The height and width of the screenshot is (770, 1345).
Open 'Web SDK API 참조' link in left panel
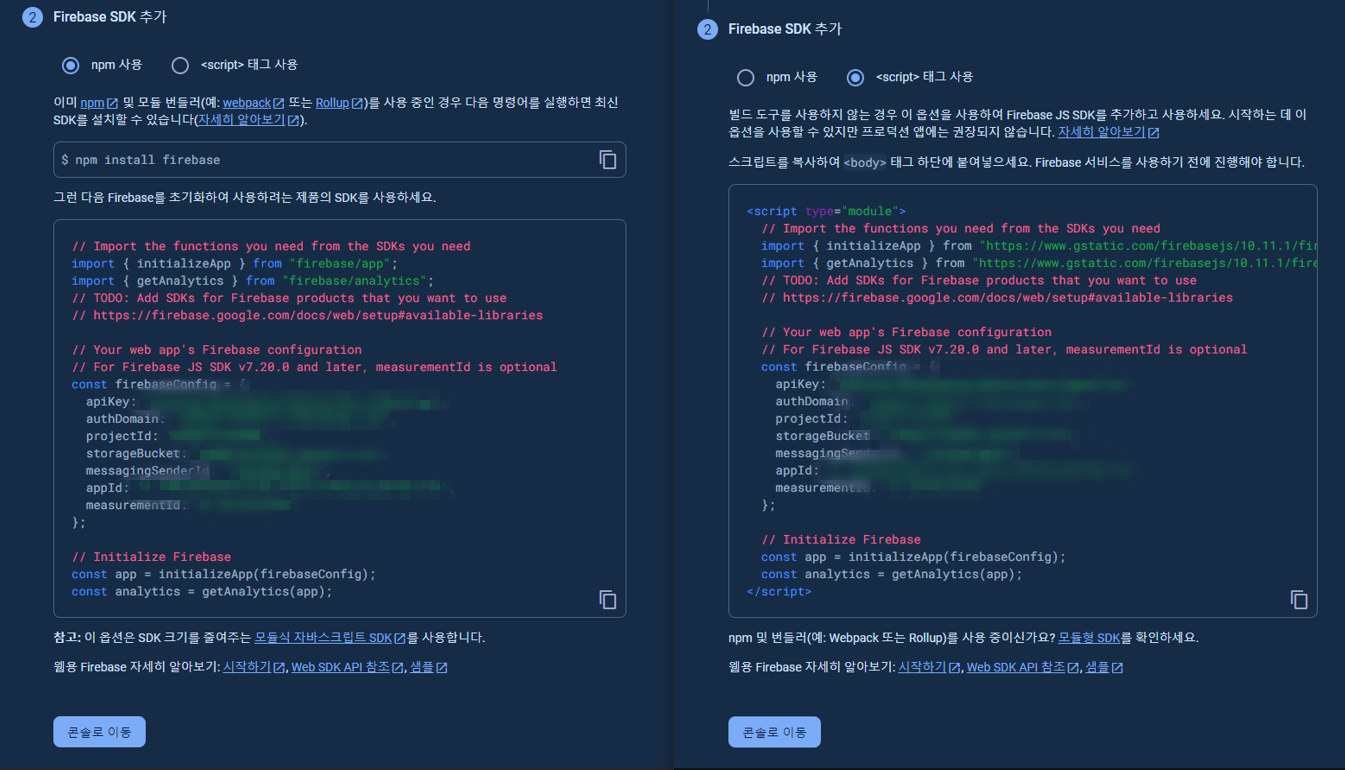(347, 667)
